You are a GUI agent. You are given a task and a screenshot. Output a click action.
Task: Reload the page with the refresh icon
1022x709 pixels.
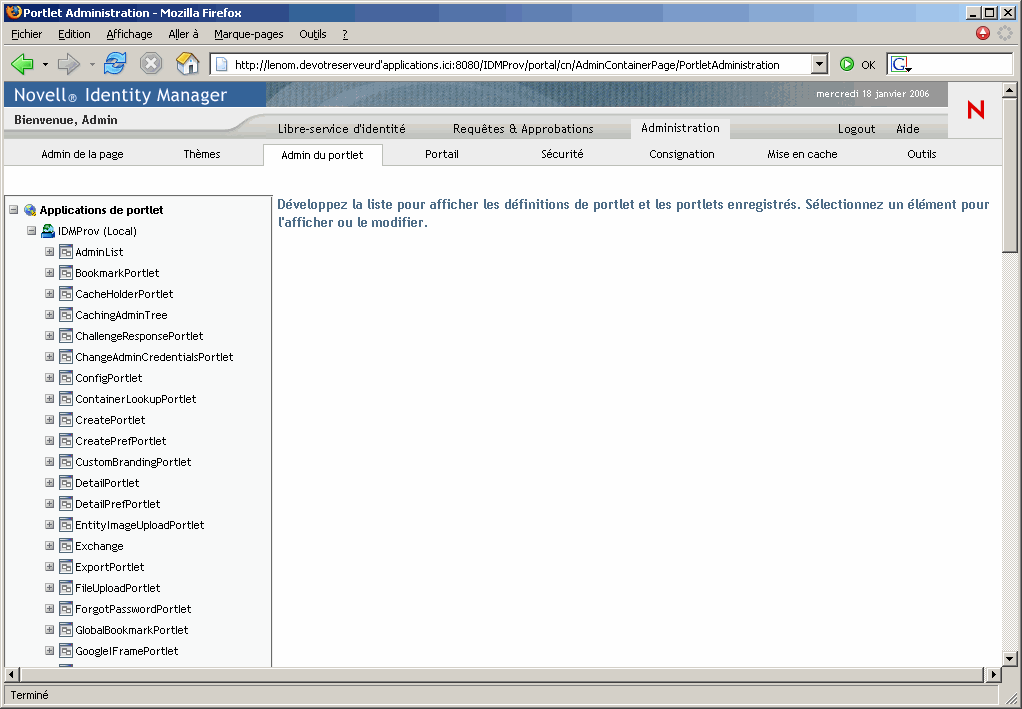coord(115,63)
